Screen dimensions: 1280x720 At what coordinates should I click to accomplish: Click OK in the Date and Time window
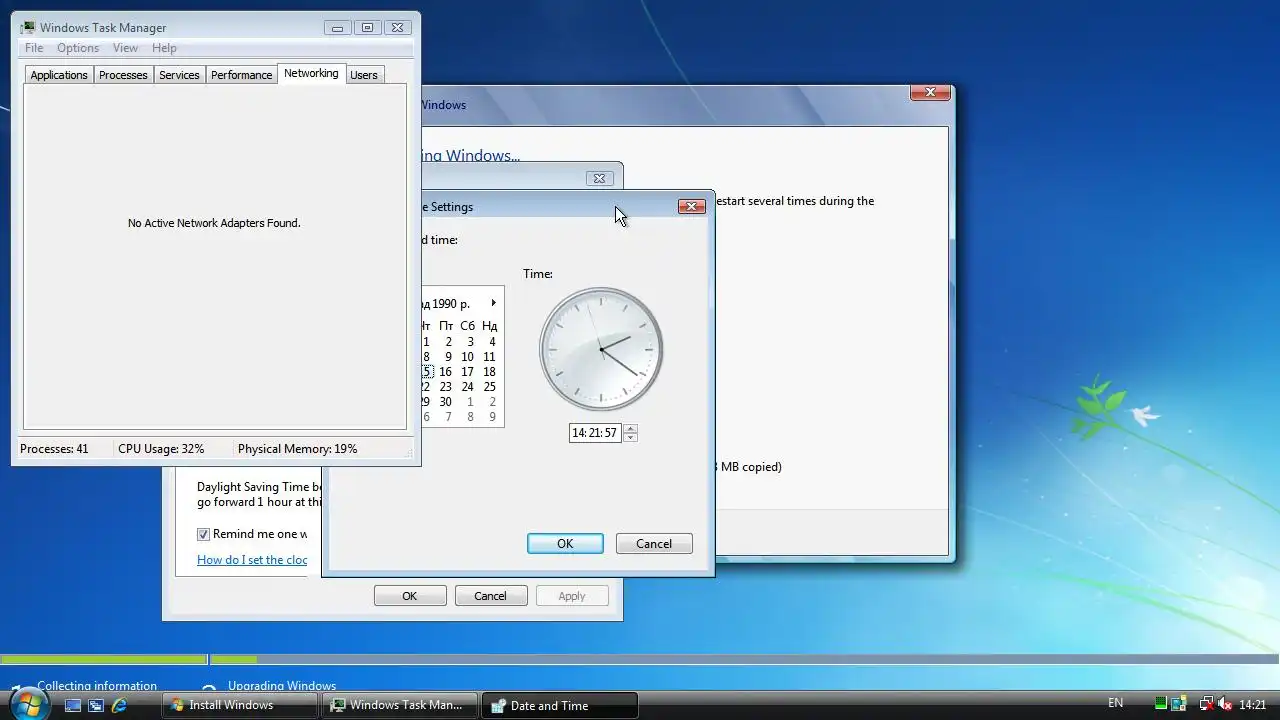coord(410,596)
